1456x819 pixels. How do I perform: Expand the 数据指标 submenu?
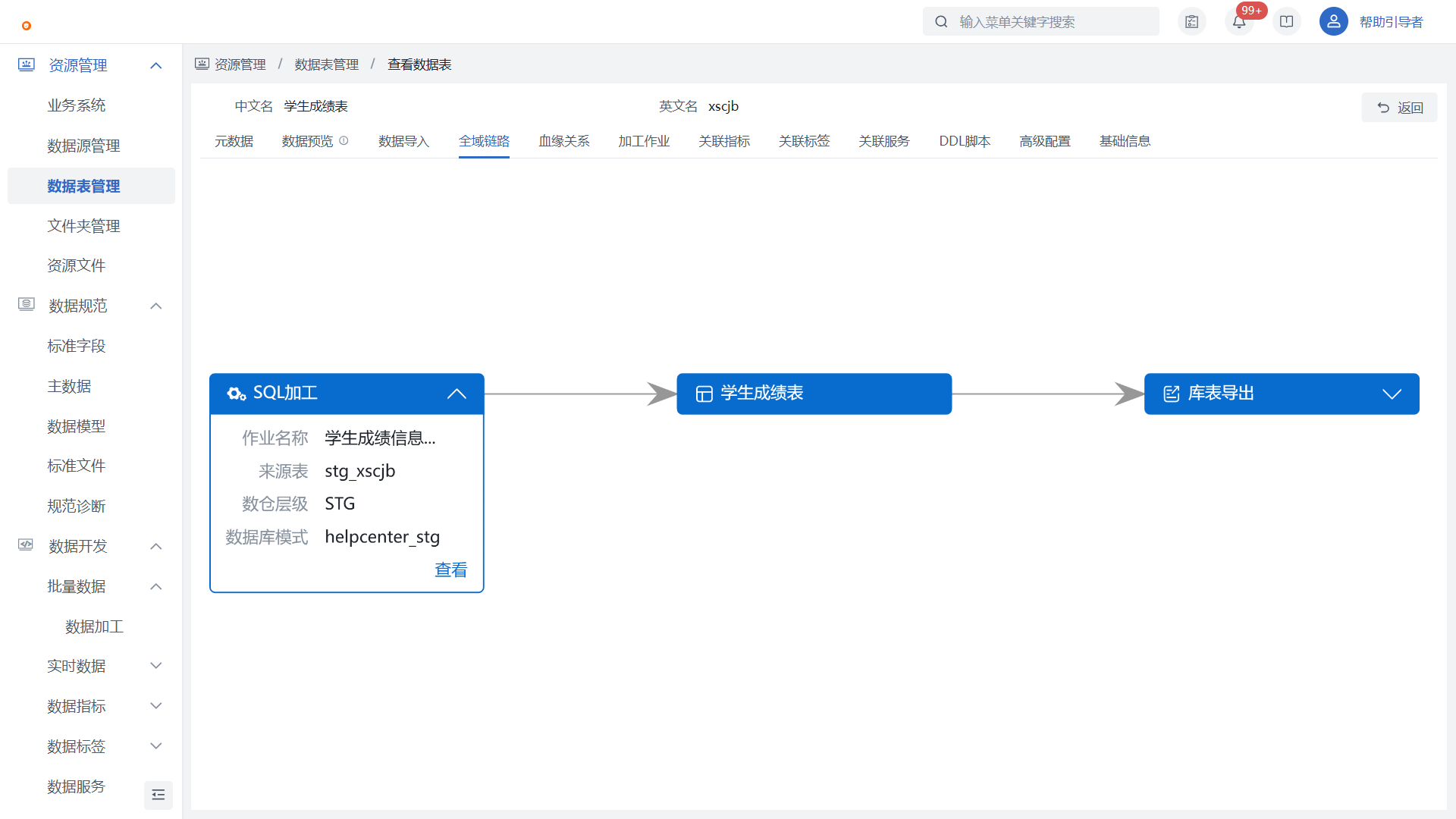click(156, 706)
